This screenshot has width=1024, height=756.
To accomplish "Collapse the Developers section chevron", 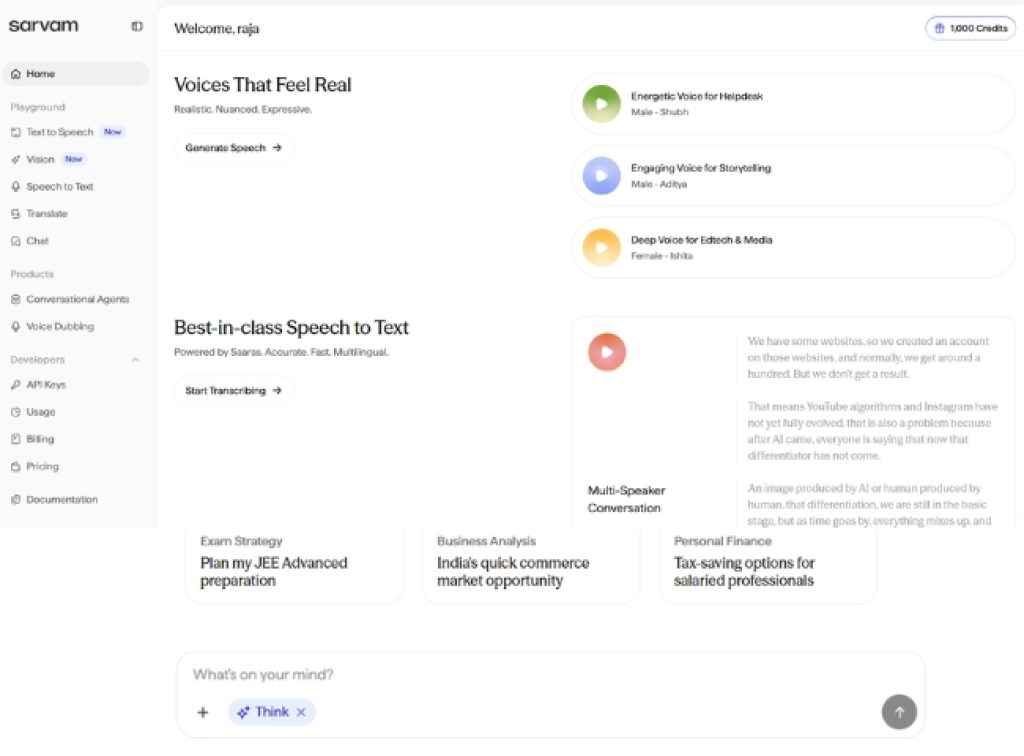I will (136, 360).
